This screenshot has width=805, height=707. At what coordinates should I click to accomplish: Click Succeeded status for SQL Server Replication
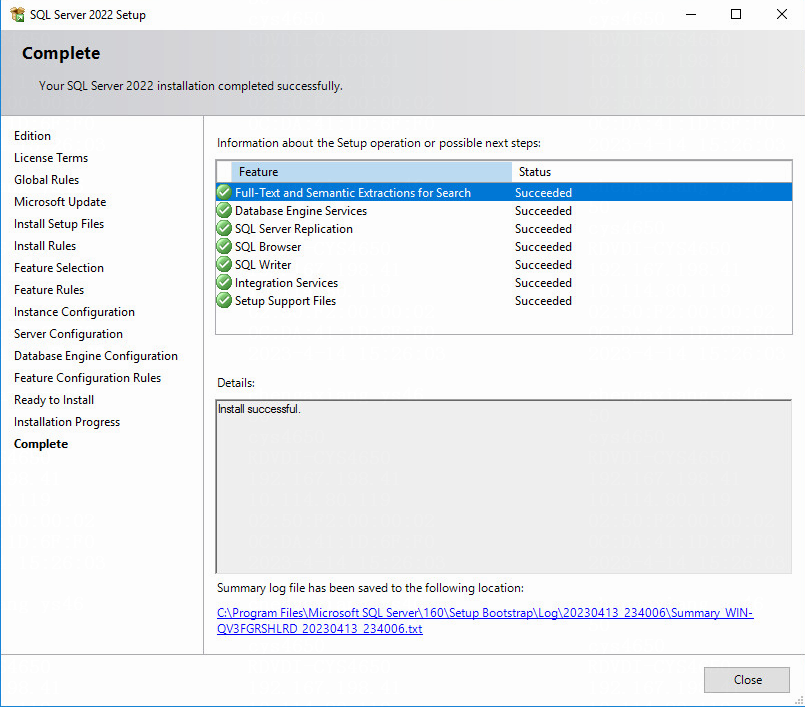tap(543, 228)
